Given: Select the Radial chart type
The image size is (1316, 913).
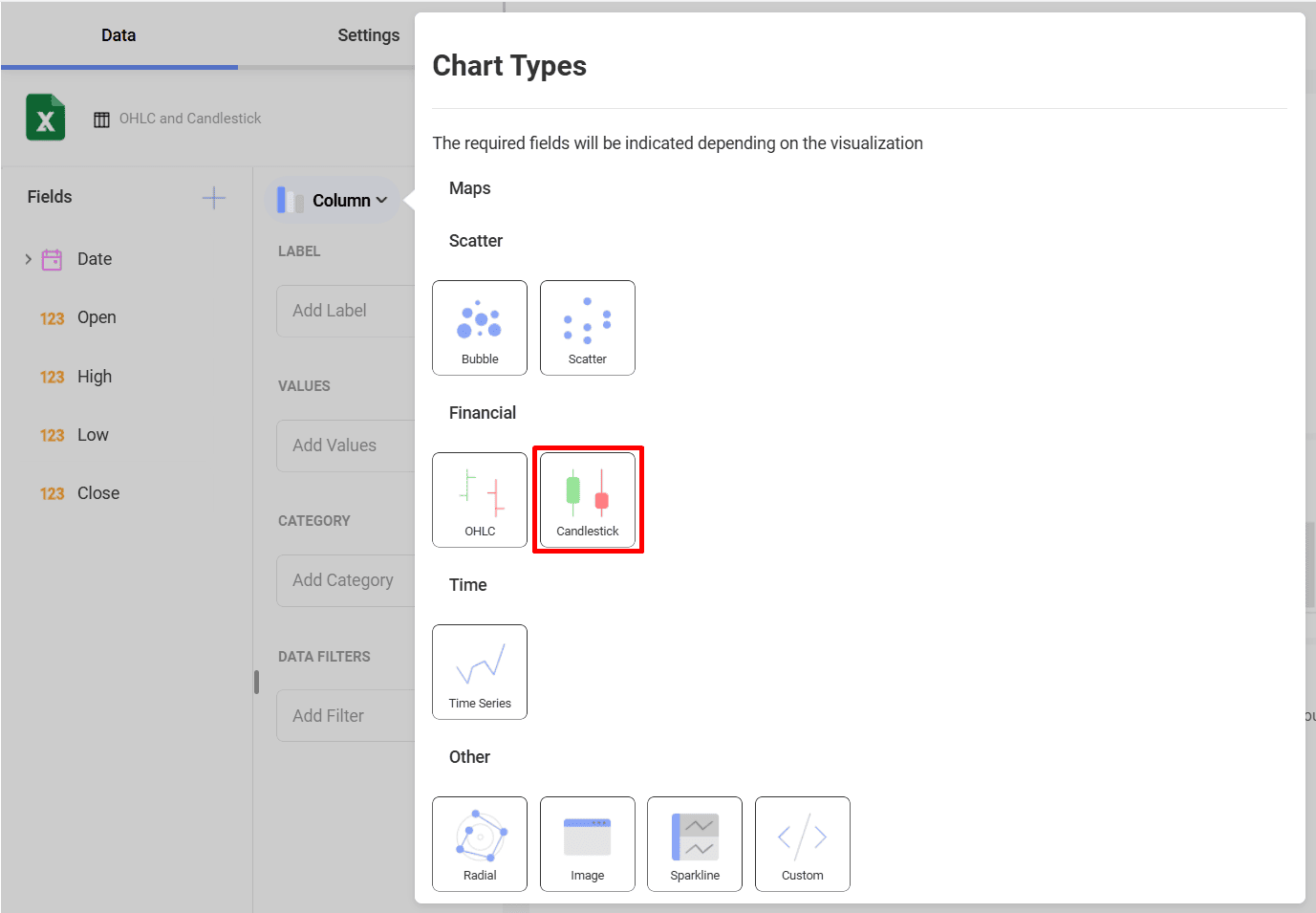Looking at the screenshot, I should coord(480,844).
